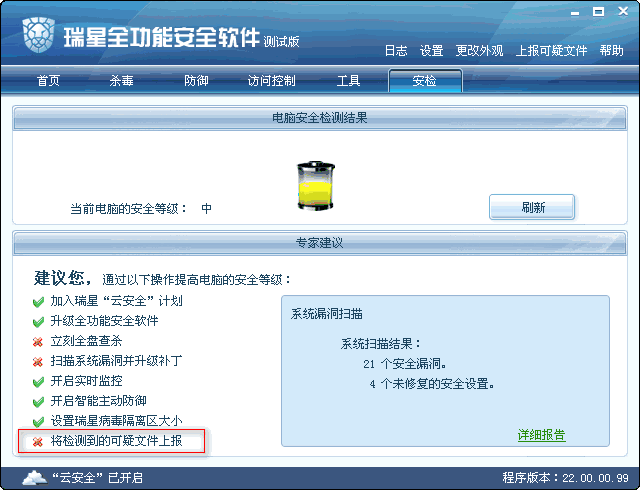Open the 首页 tab
The height and width of the screenshot is (490, 640).
click(x=48, y=80)
